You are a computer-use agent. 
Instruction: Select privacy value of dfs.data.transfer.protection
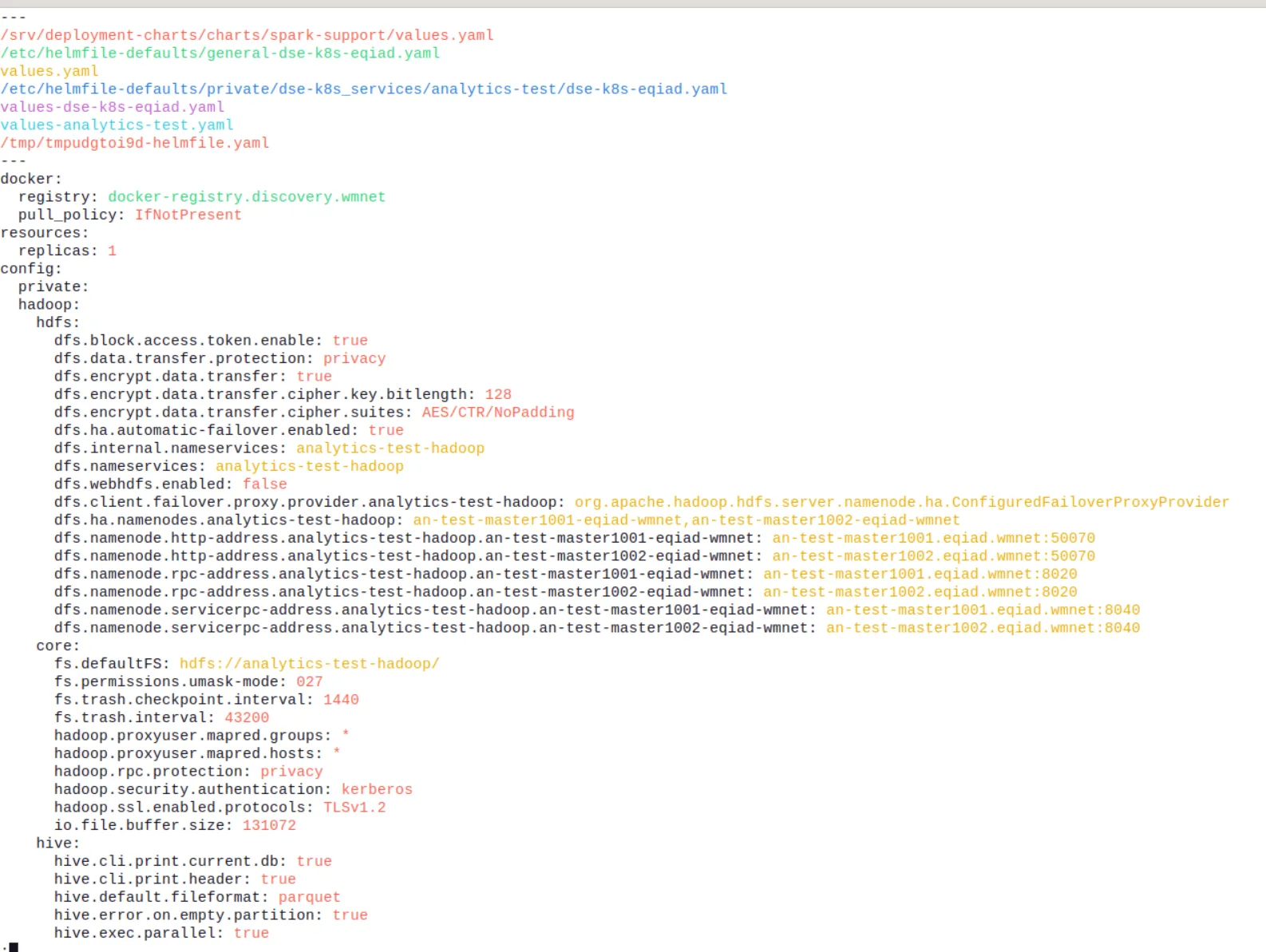(x=354, y=358)
